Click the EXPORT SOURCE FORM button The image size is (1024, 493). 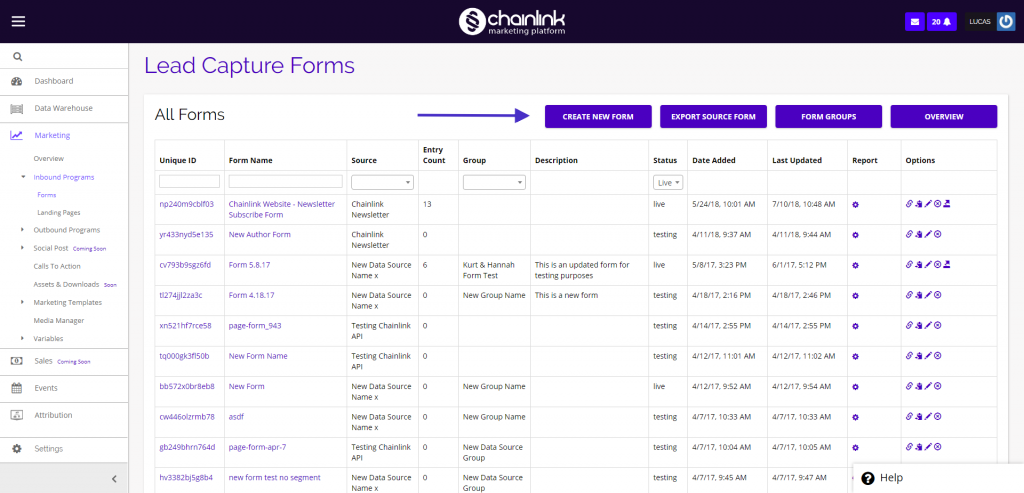(x=713, y=117)
